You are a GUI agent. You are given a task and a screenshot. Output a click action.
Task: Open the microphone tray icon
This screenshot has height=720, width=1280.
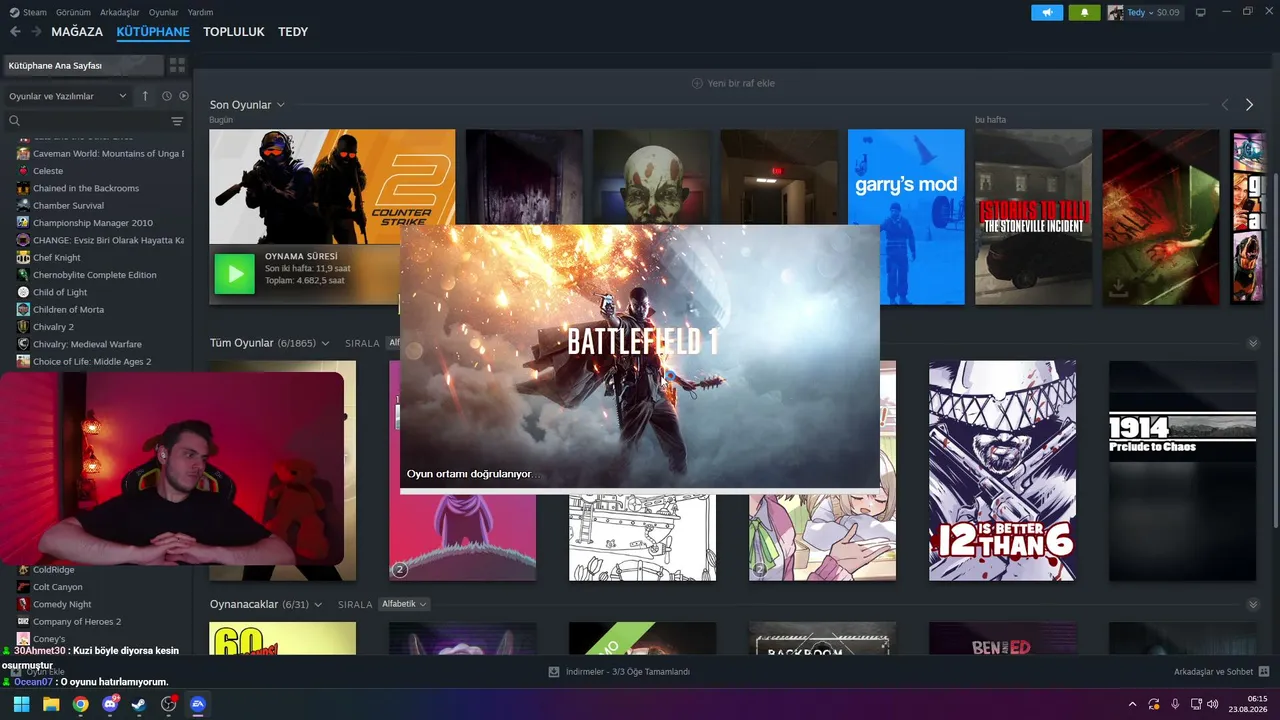tap(1175, 704)
